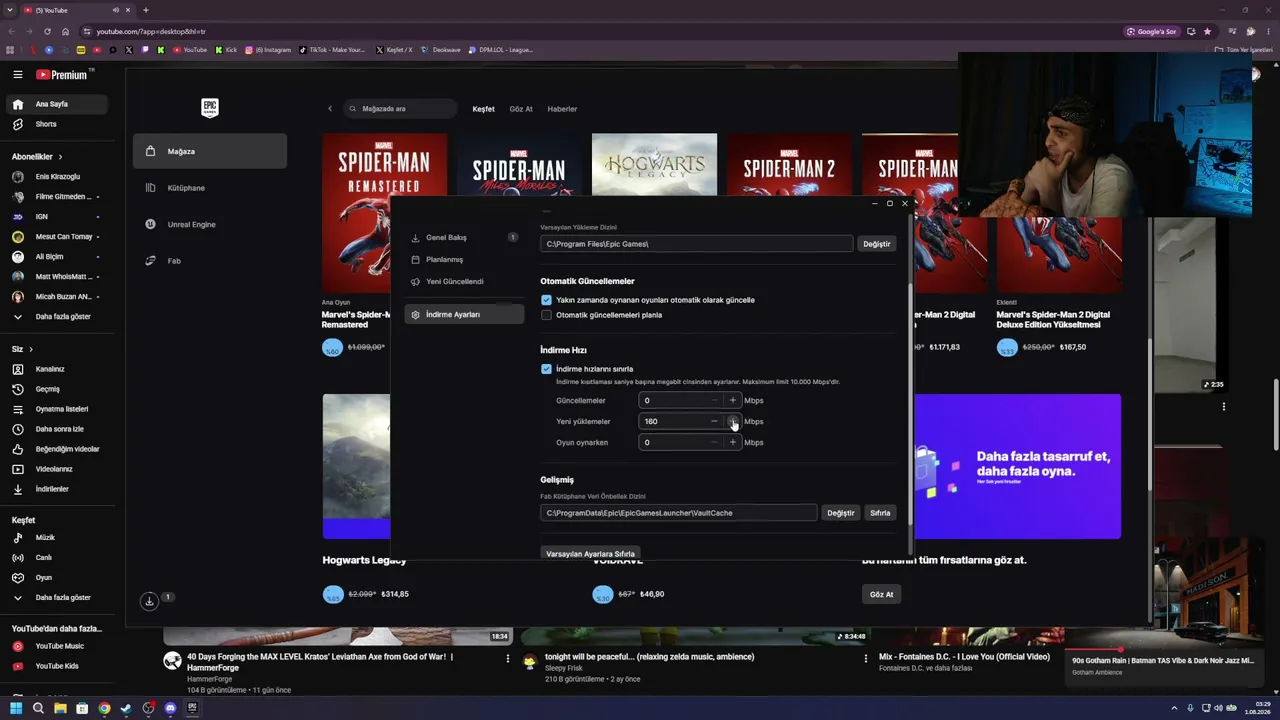
Task: Click the Epic Games logo in launcher
Action: [209, 108]
